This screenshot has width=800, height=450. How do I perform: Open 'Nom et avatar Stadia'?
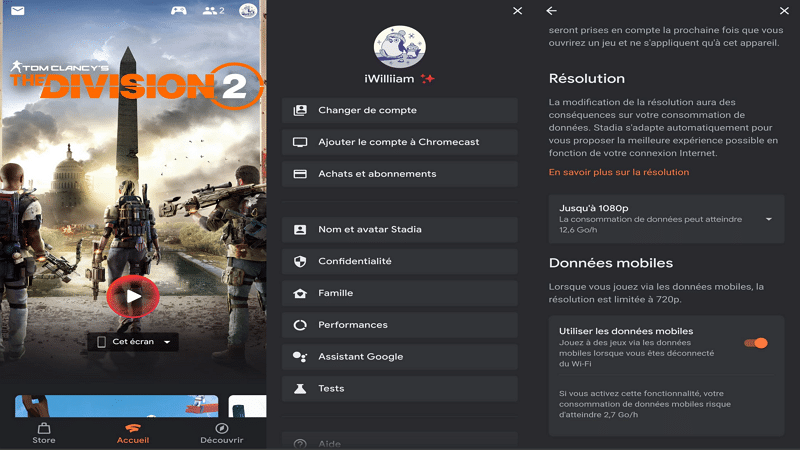(399, 230)
